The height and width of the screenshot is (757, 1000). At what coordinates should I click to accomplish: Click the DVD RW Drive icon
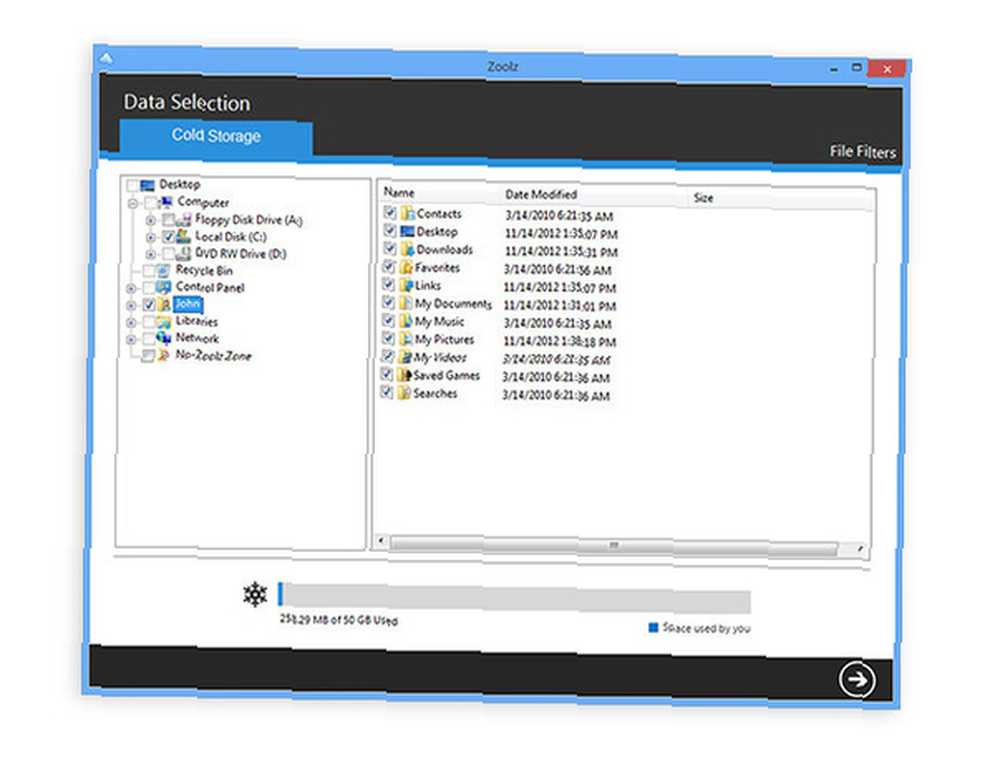pyautogui.click(x=184, y=253)
